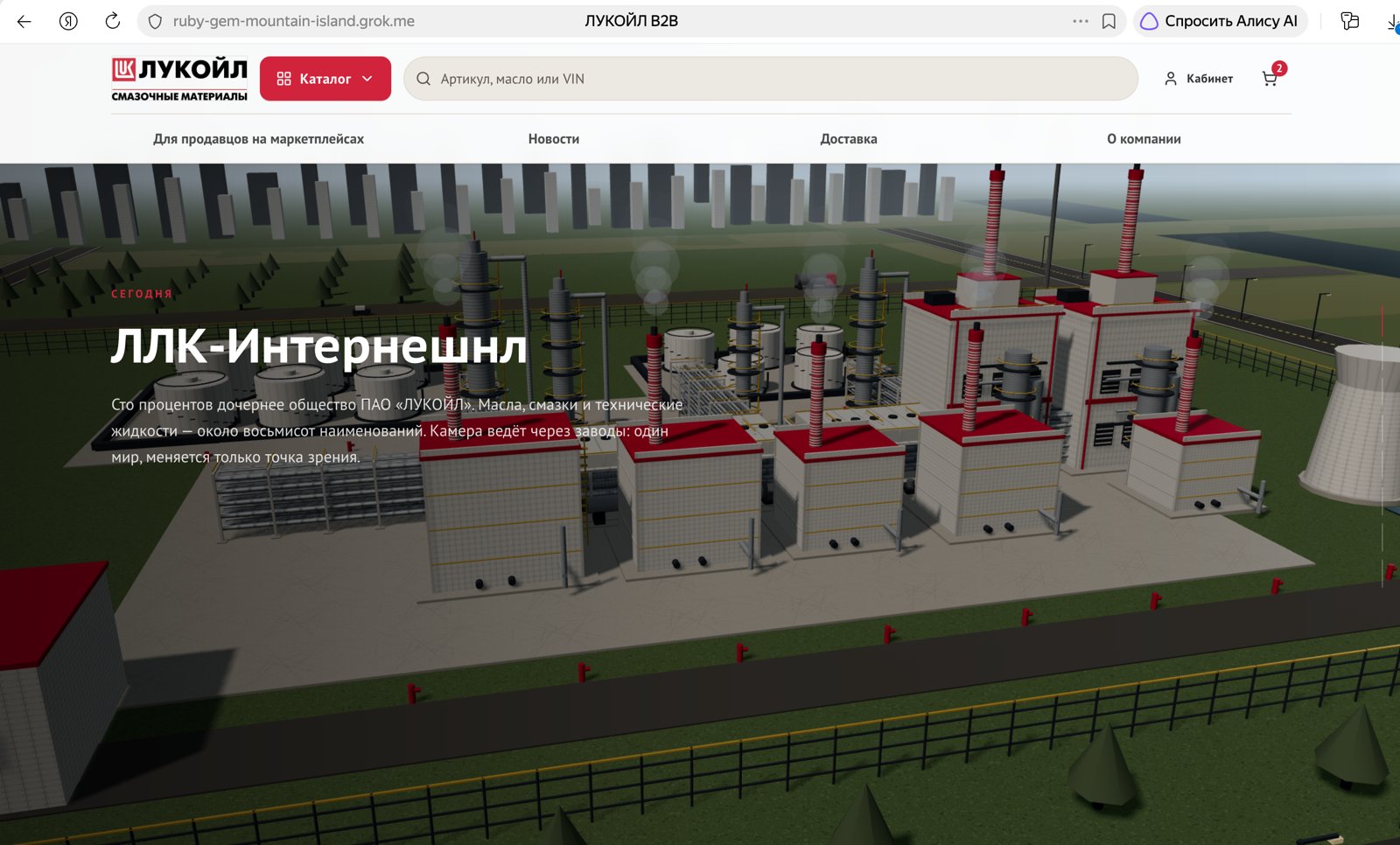Click the 'ЛЛК-Интернешнл' heading
Viewport: 1400px width, 845px height.
(x=319, y=346)
